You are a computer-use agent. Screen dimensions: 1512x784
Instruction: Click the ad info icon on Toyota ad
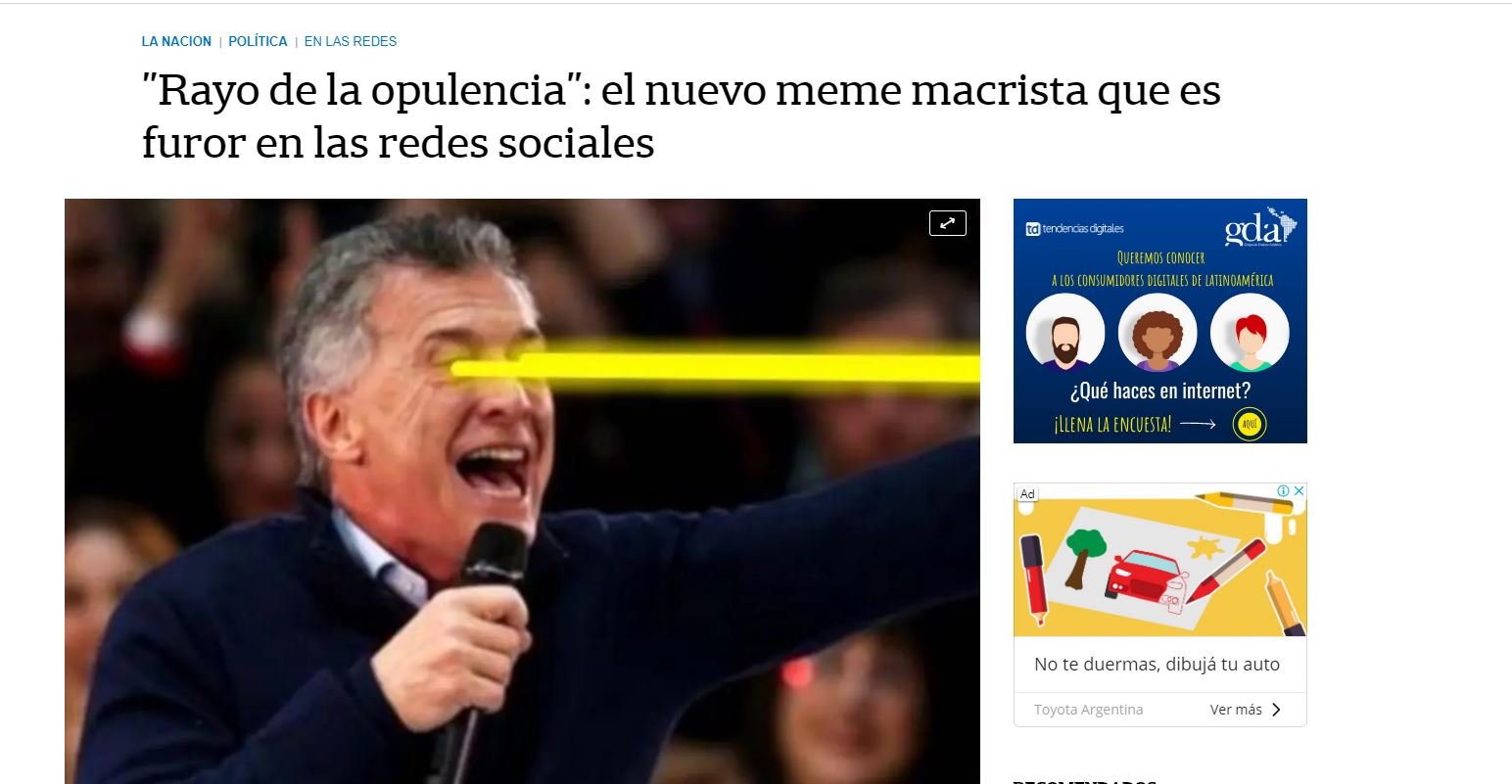1283,491
